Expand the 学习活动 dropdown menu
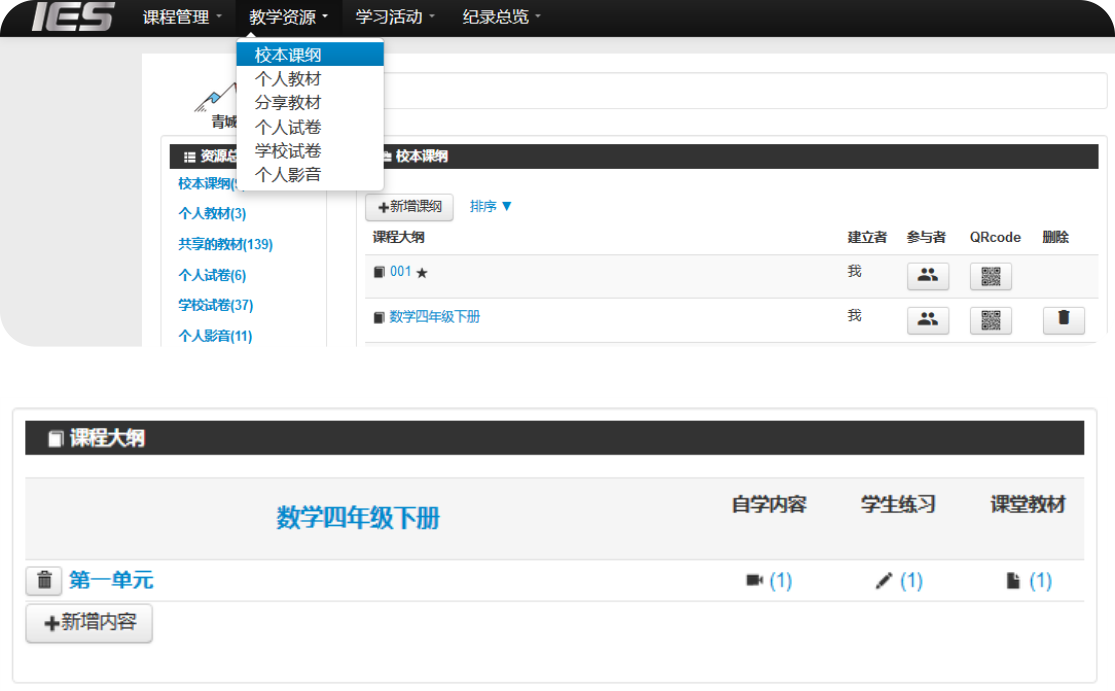 (x=395, y=17)
